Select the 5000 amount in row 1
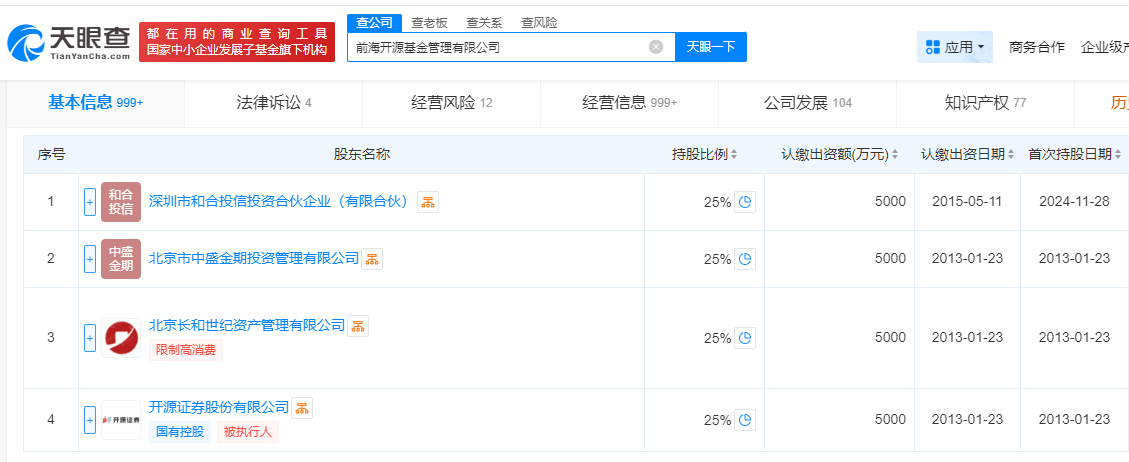Screen dimensions: 1129x462 point(890,202)
